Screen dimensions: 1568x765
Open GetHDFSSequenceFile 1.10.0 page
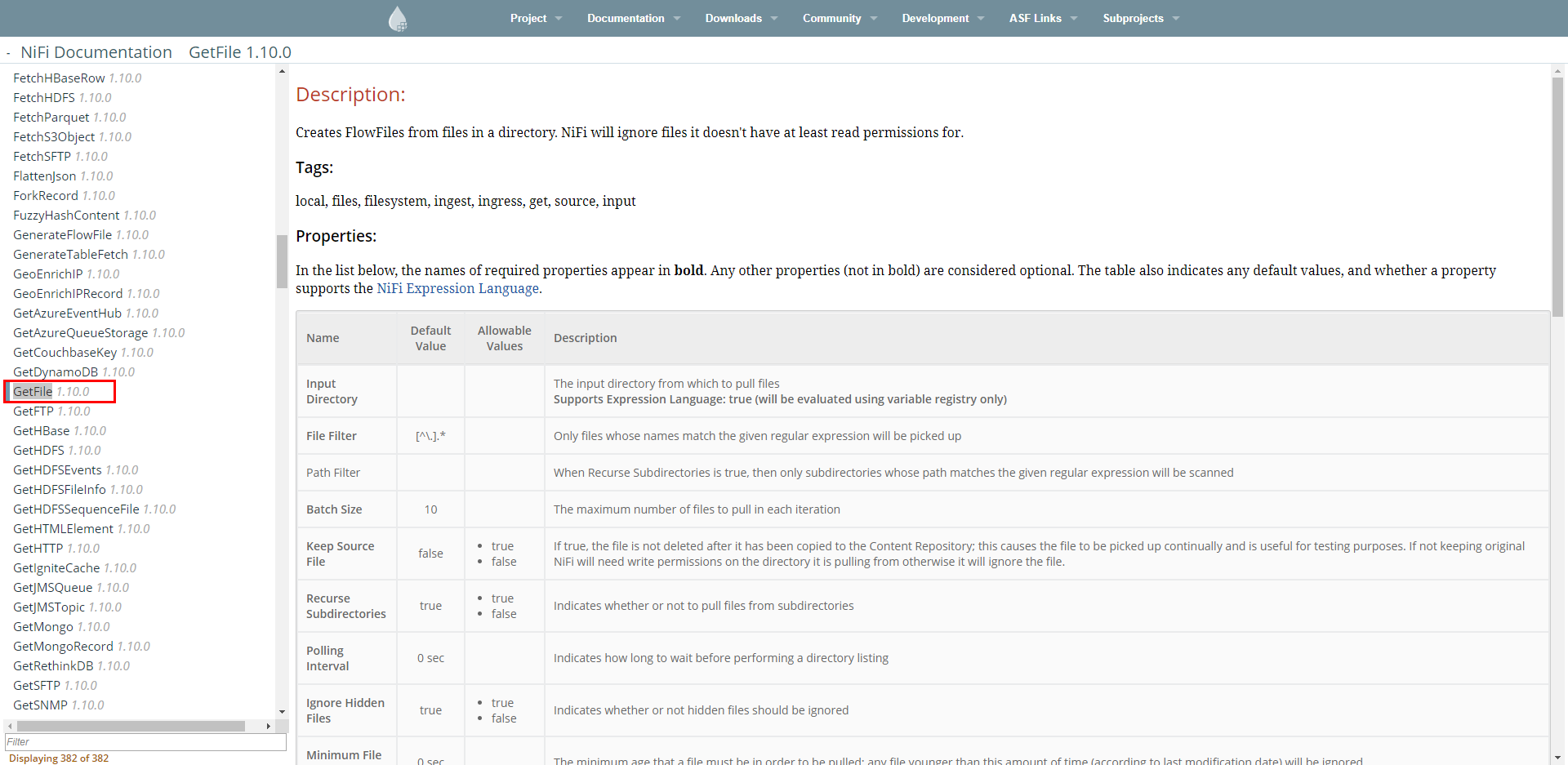tap(95, 509)
